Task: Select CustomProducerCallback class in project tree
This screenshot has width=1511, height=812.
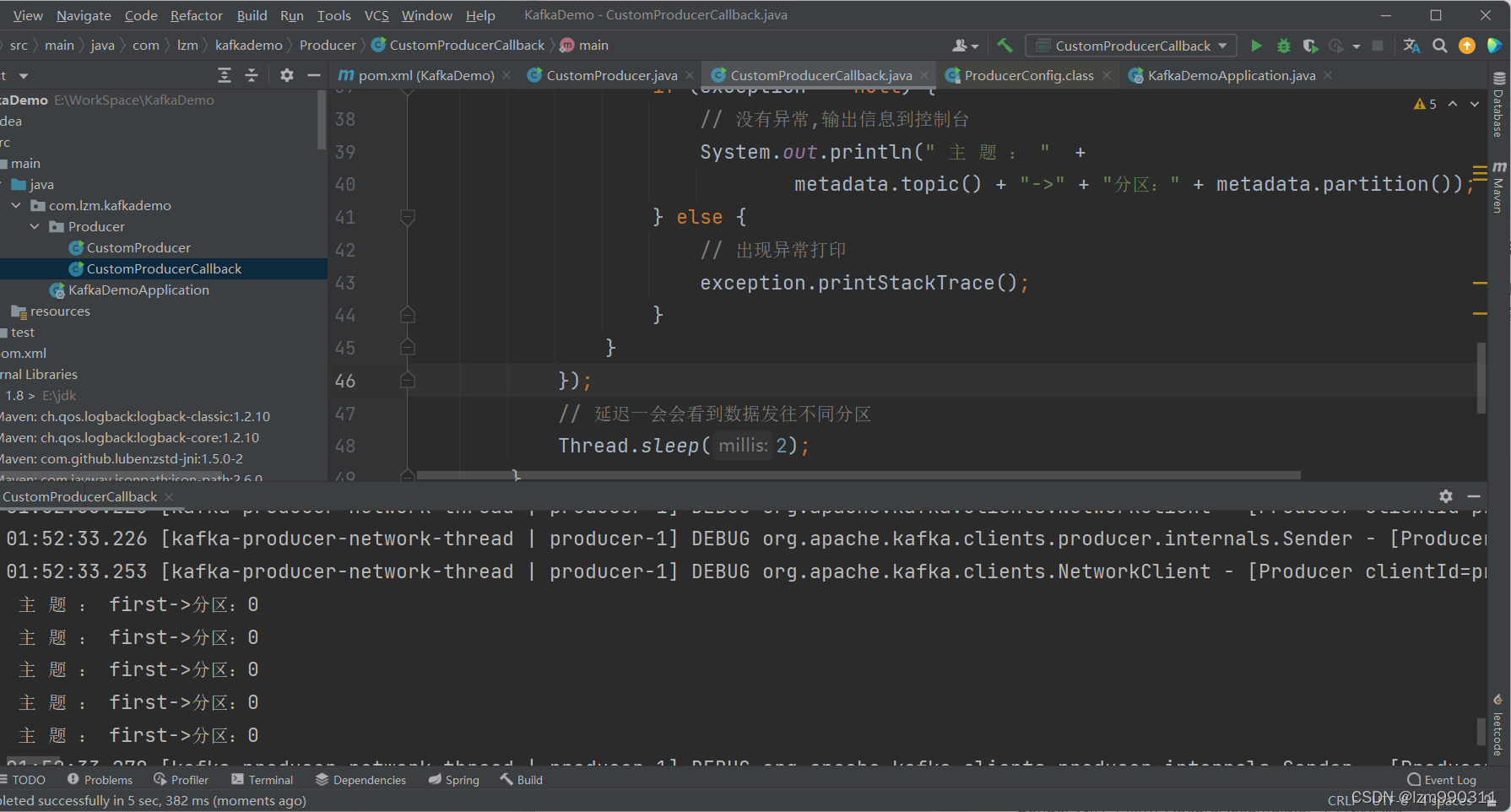Action: 164,268
